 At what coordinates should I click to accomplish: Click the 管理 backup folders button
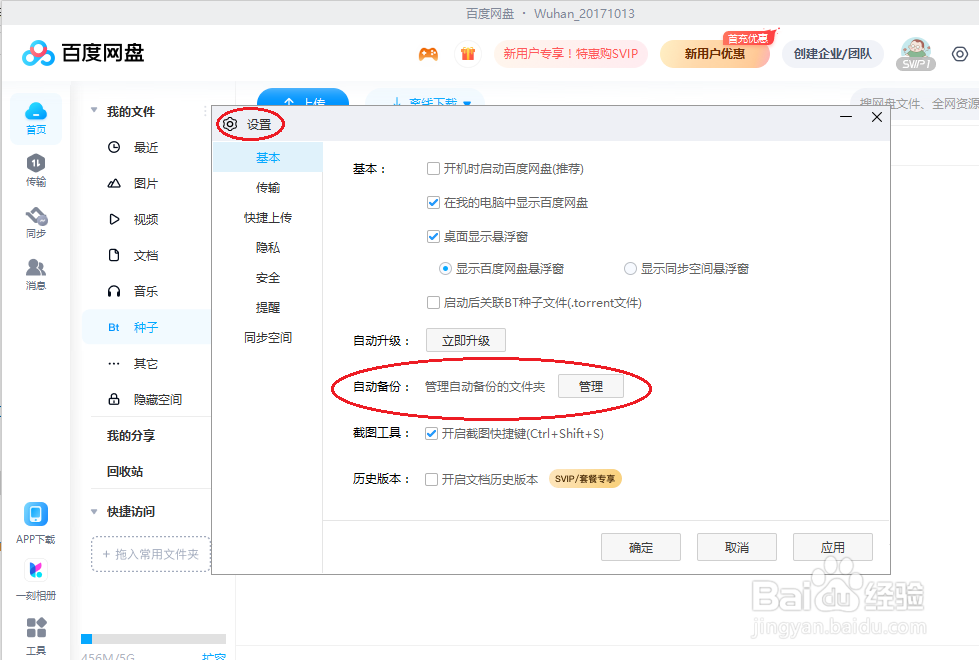591,387
